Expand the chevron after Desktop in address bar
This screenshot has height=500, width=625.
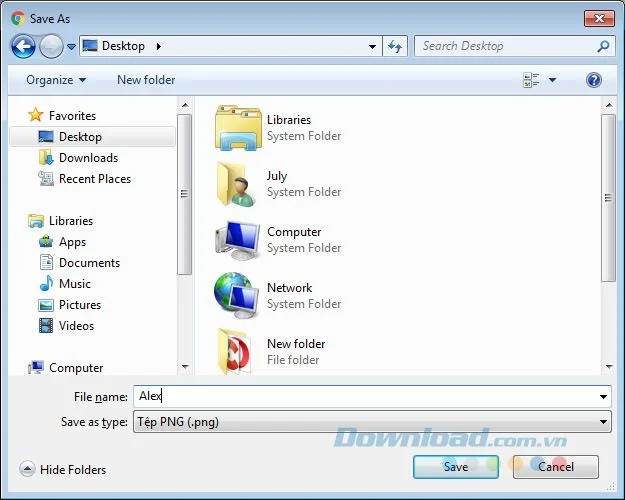pyautogui.click(x=159, y=46)
